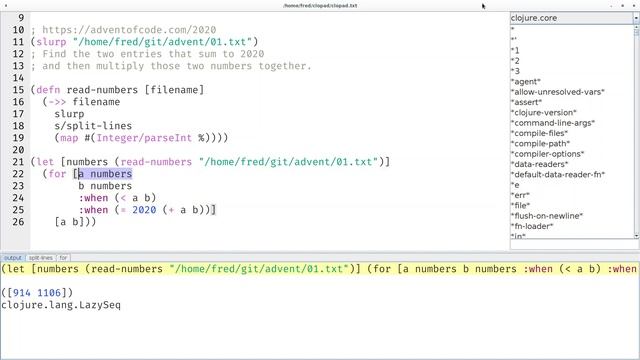640x360 pixels.
Task: Click the highlighted 'a numbers' binding on line 22
Action: pos(105,174)
